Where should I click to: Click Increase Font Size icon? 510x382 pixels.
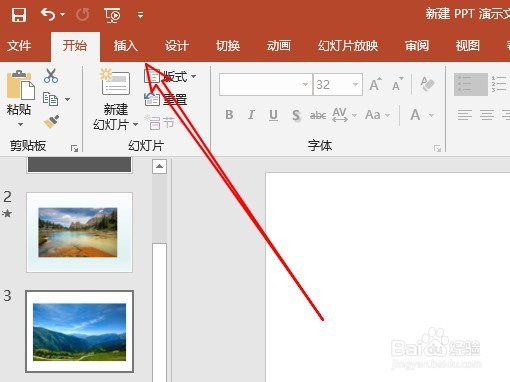click(375, 84)
